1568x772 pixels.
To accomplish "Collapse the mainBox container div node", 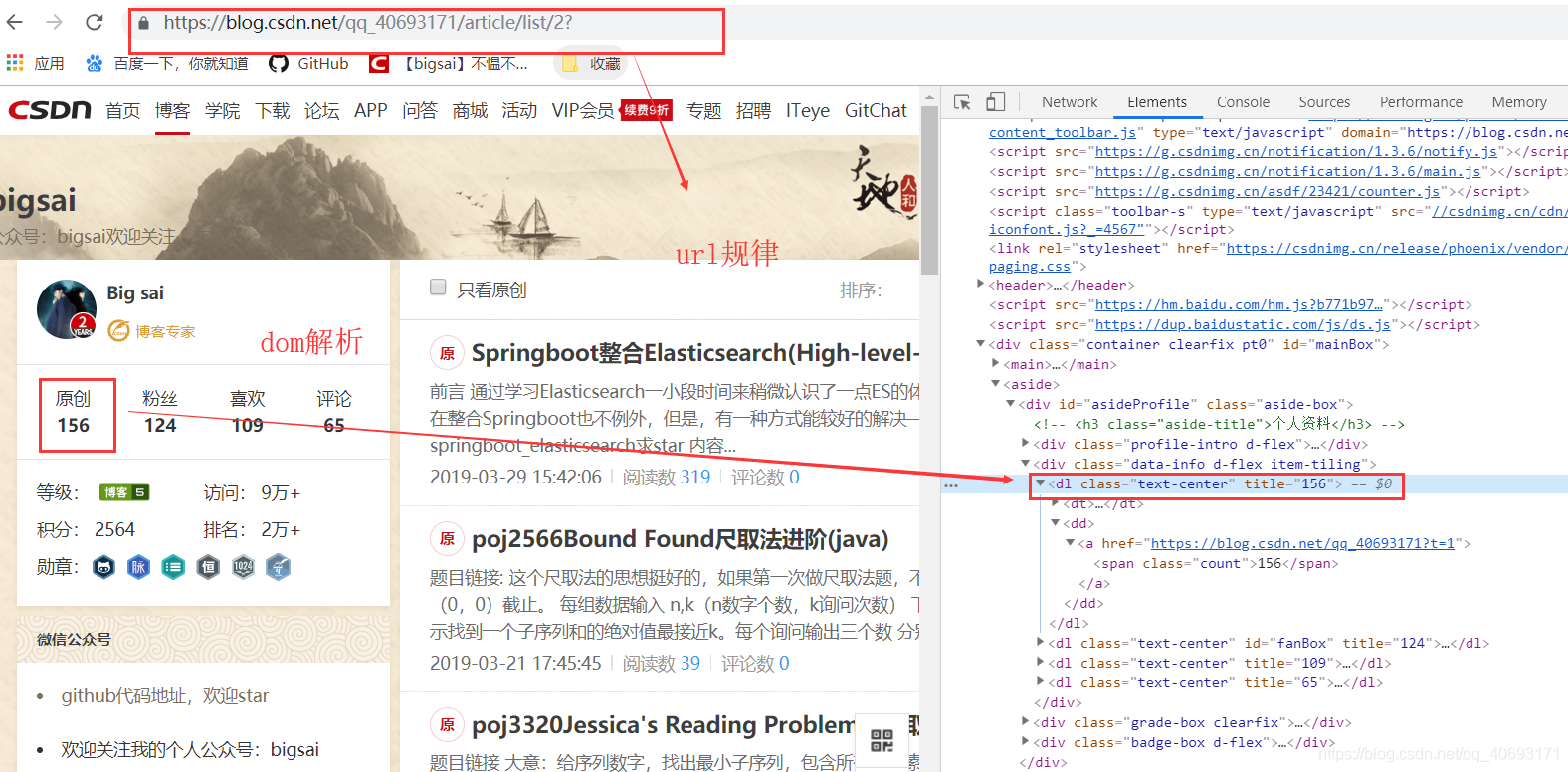I will [981, 344].
